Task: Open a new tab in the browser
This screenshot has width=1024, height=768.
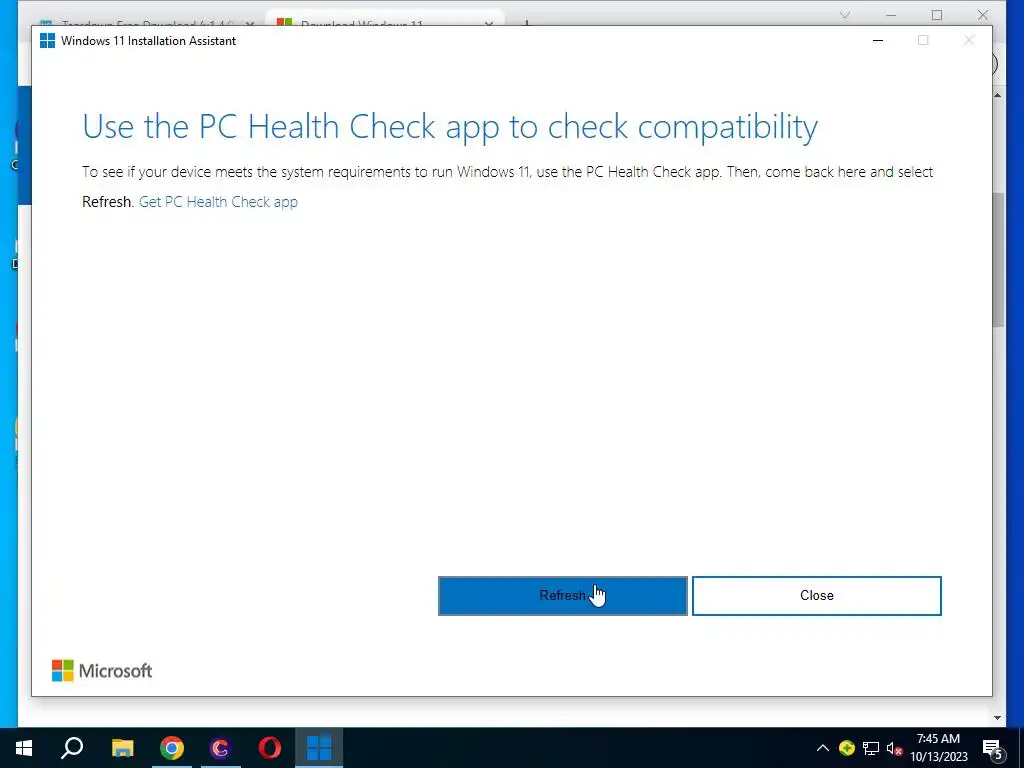Action: coord(526,24)
